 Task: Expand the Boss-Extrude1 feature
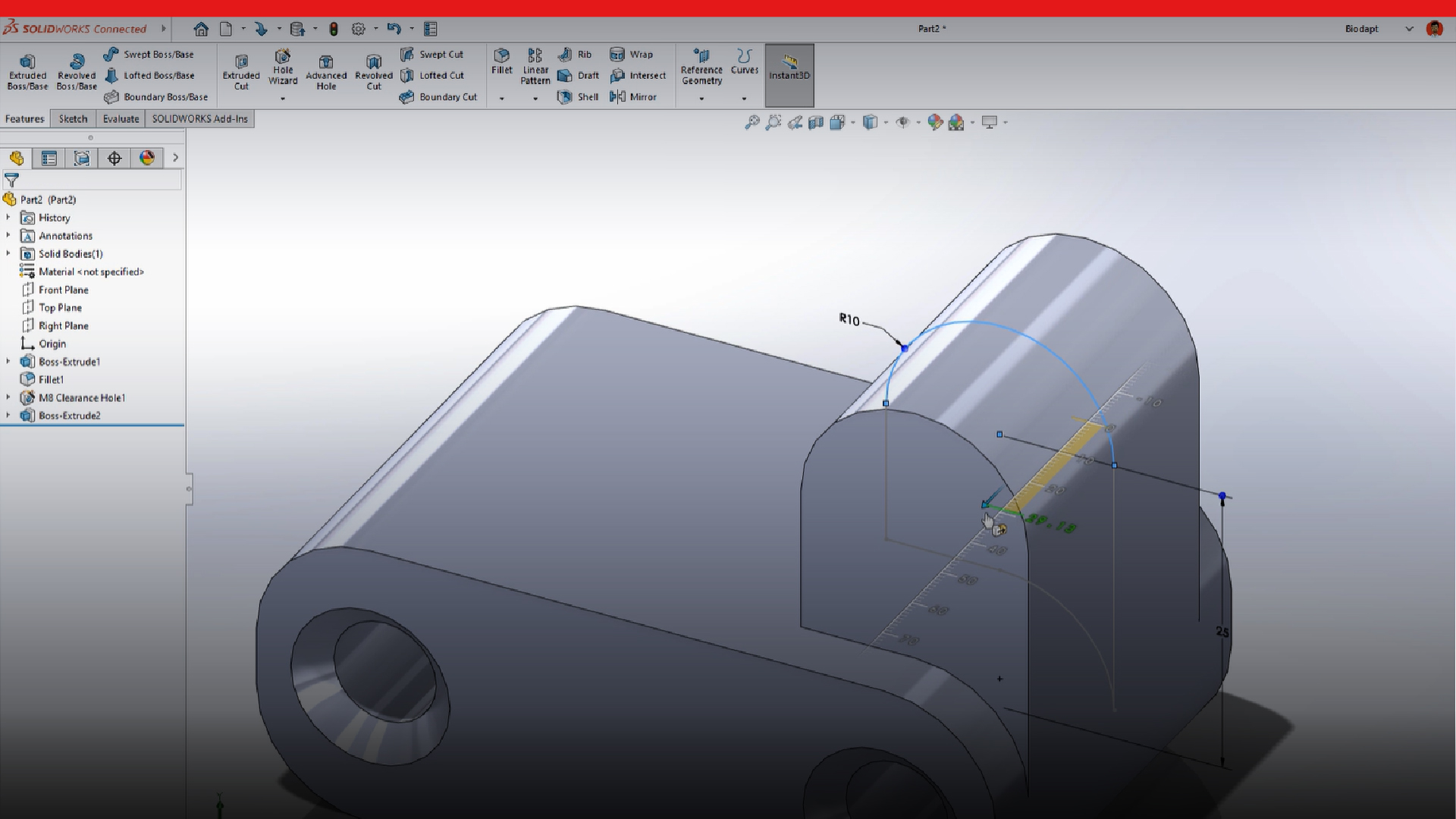tap(8, 362)
